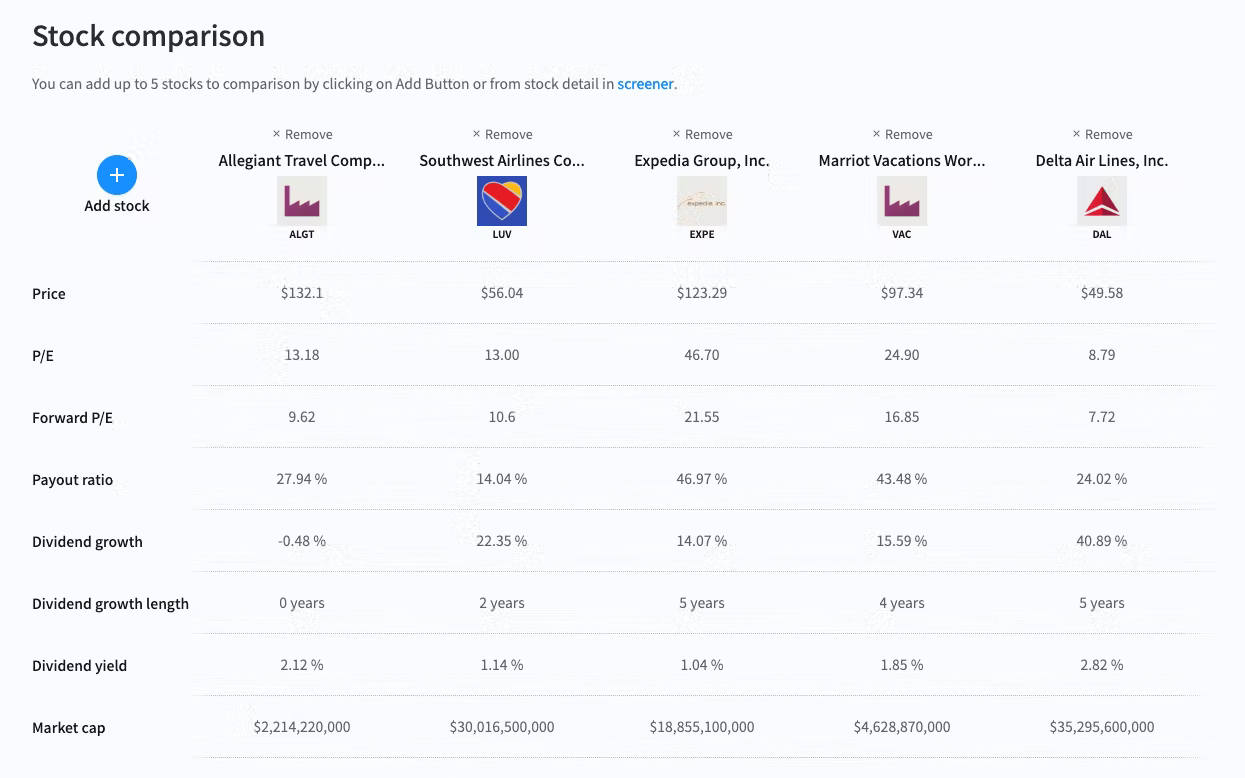Viewport: 1245px width, 778px height.
Task: Click the LUV ticker symbol
Action: coord(502,234)
